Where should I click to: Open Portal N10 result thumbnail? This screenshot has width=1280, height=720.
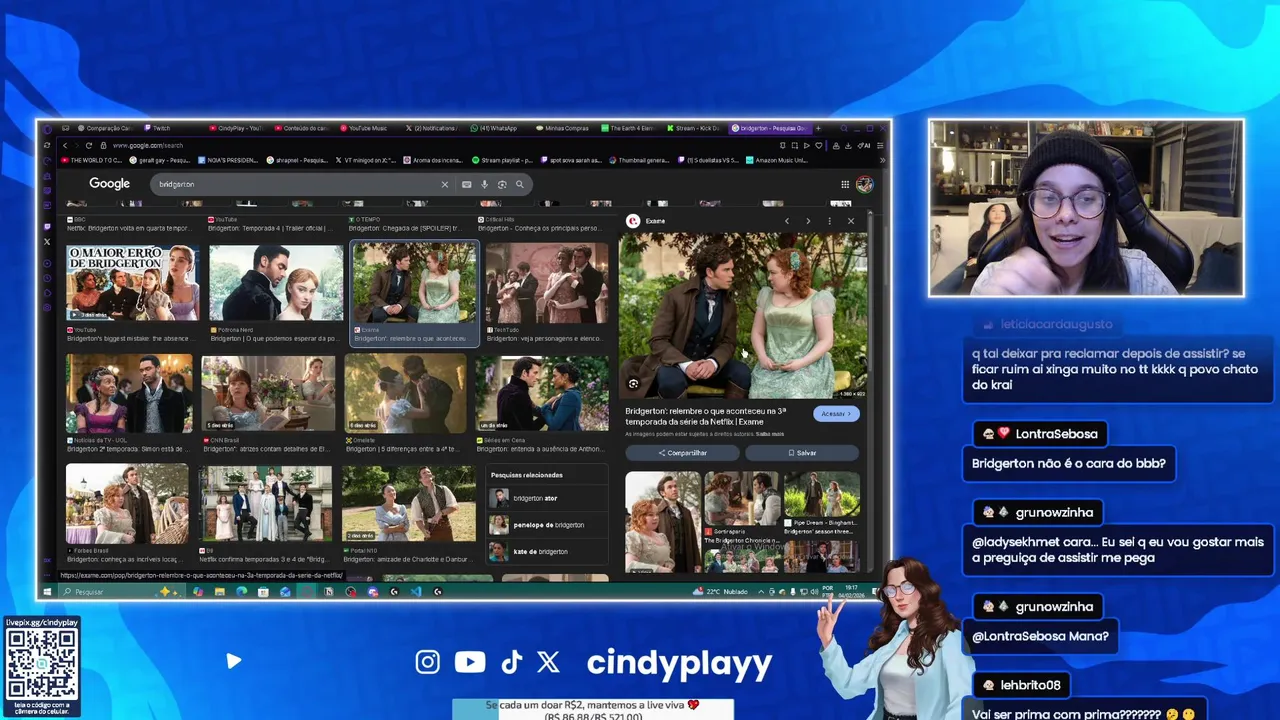pos(409,504)
